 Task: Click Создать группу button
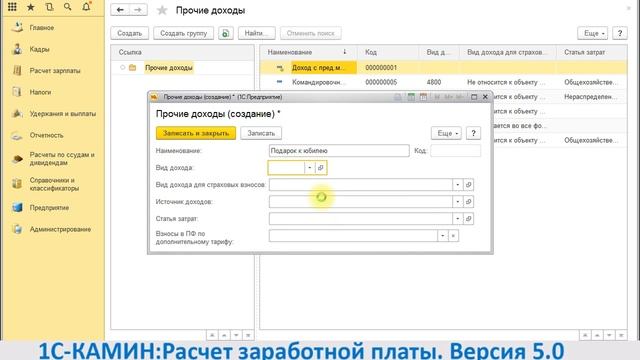[184, 33]
